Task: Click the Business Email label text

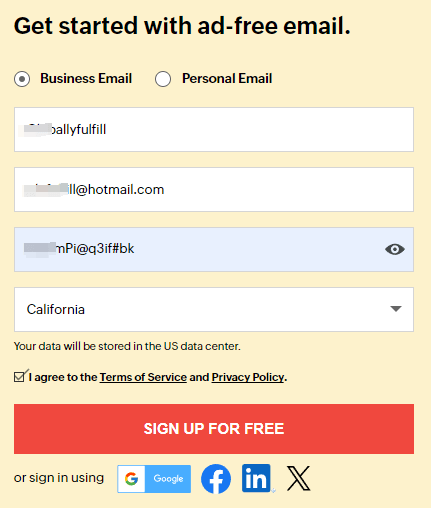Action: (86, 79)
